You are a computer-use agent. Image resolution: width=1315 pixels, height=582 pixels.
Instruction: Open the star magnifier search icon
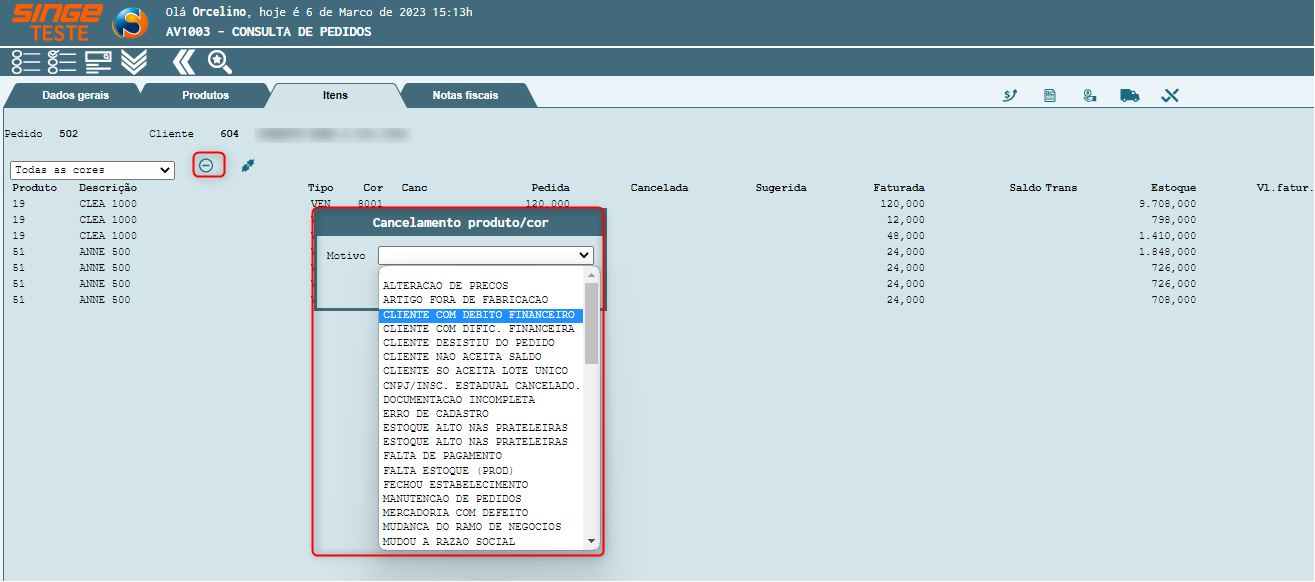tap(219, 62)
